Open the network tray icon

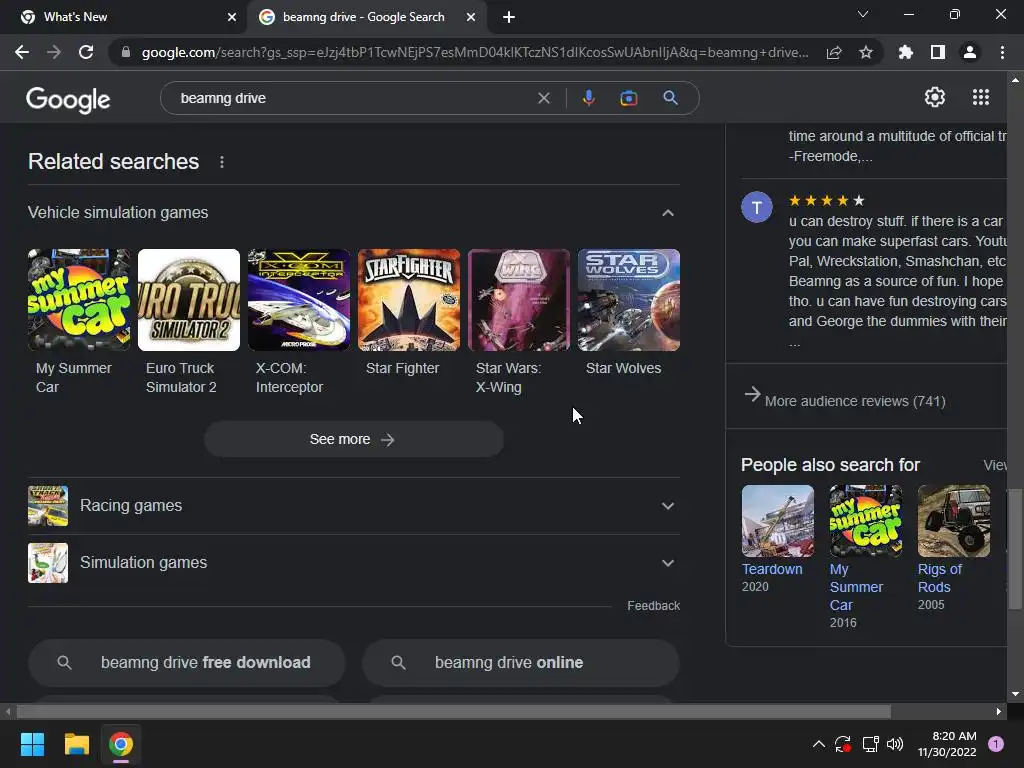[x=870, y=744]
